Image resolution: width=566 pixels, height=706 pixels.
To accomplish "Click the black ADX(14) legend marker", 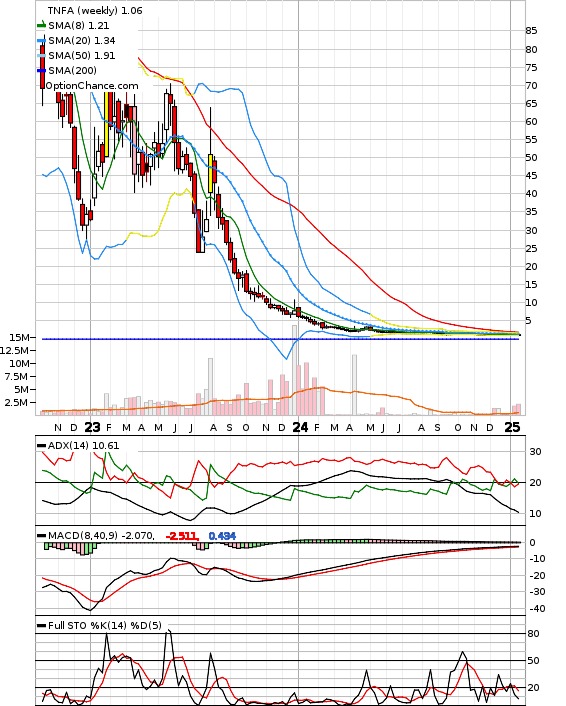I will pos(41,445).
